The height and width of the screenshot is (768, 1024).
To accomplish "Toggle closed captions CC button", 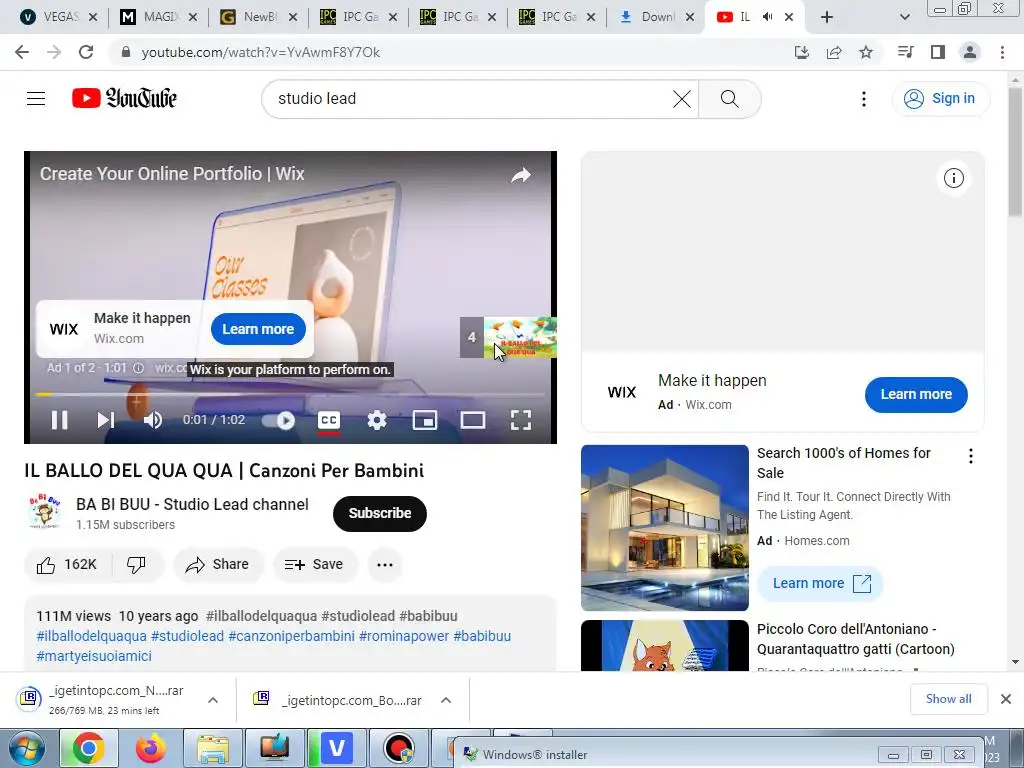I will [328, 420].
